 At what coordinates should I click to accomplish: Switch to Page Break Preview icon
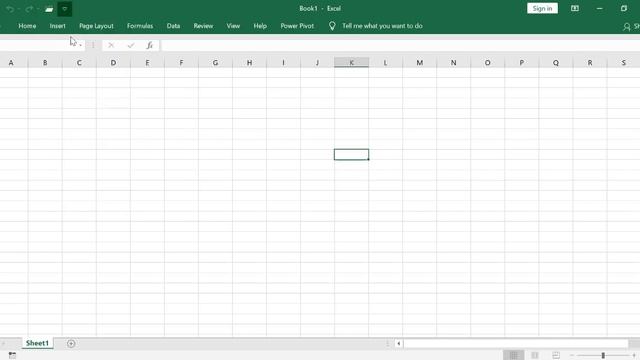click(x=556, y=356)
